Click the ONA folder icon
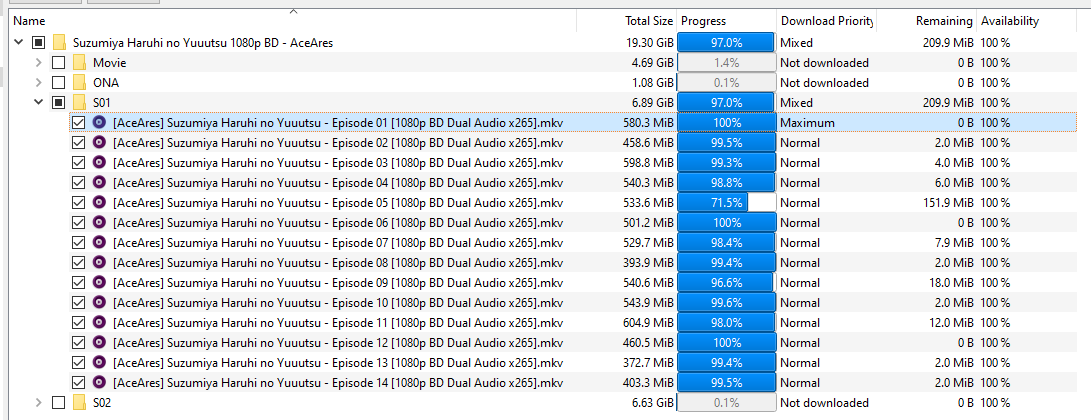Image resolution: width=1091 pixels, height=420 pixels. point(79,83)
